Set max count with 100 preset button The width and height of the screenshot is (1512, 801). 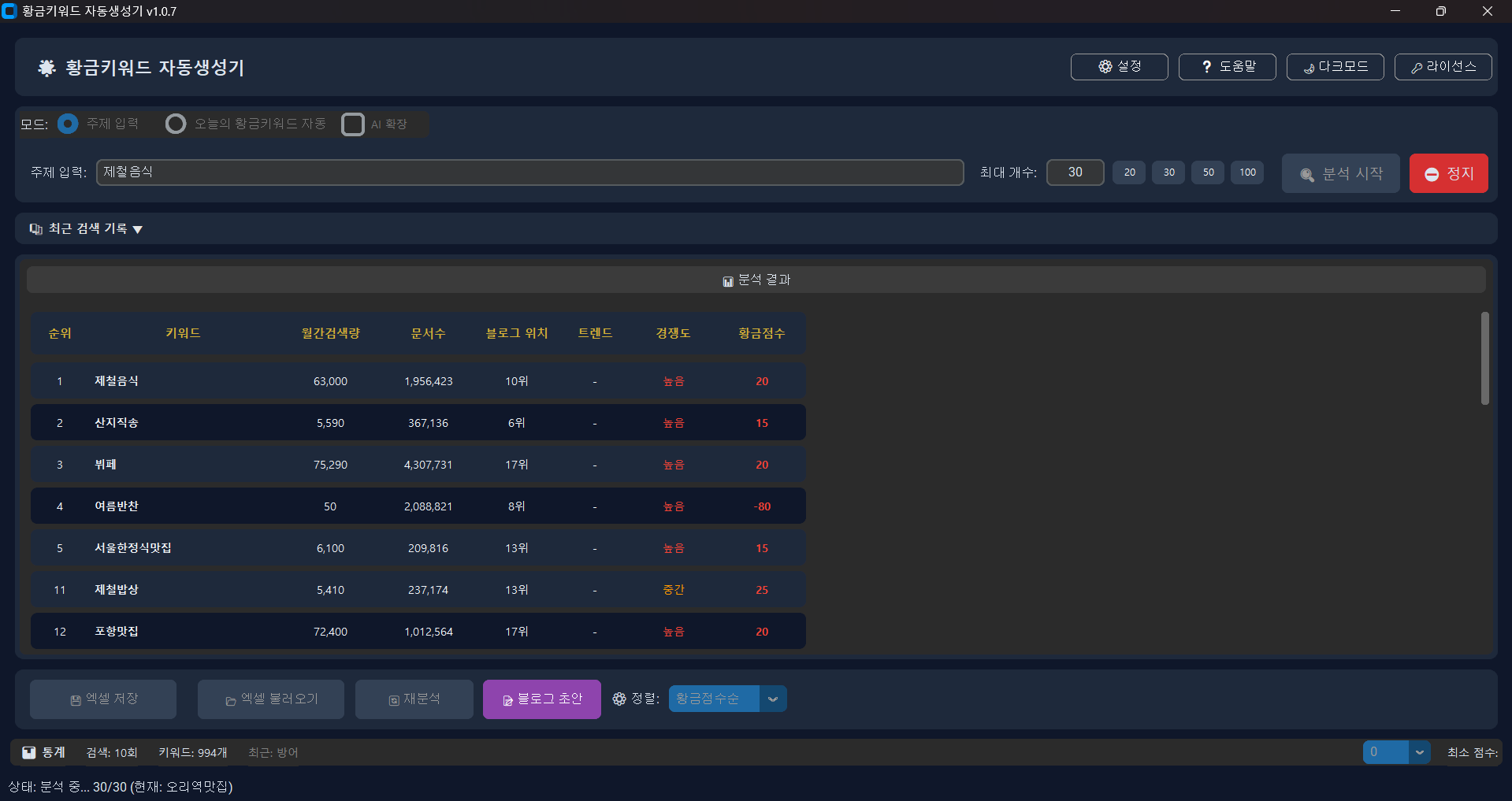1247,172
